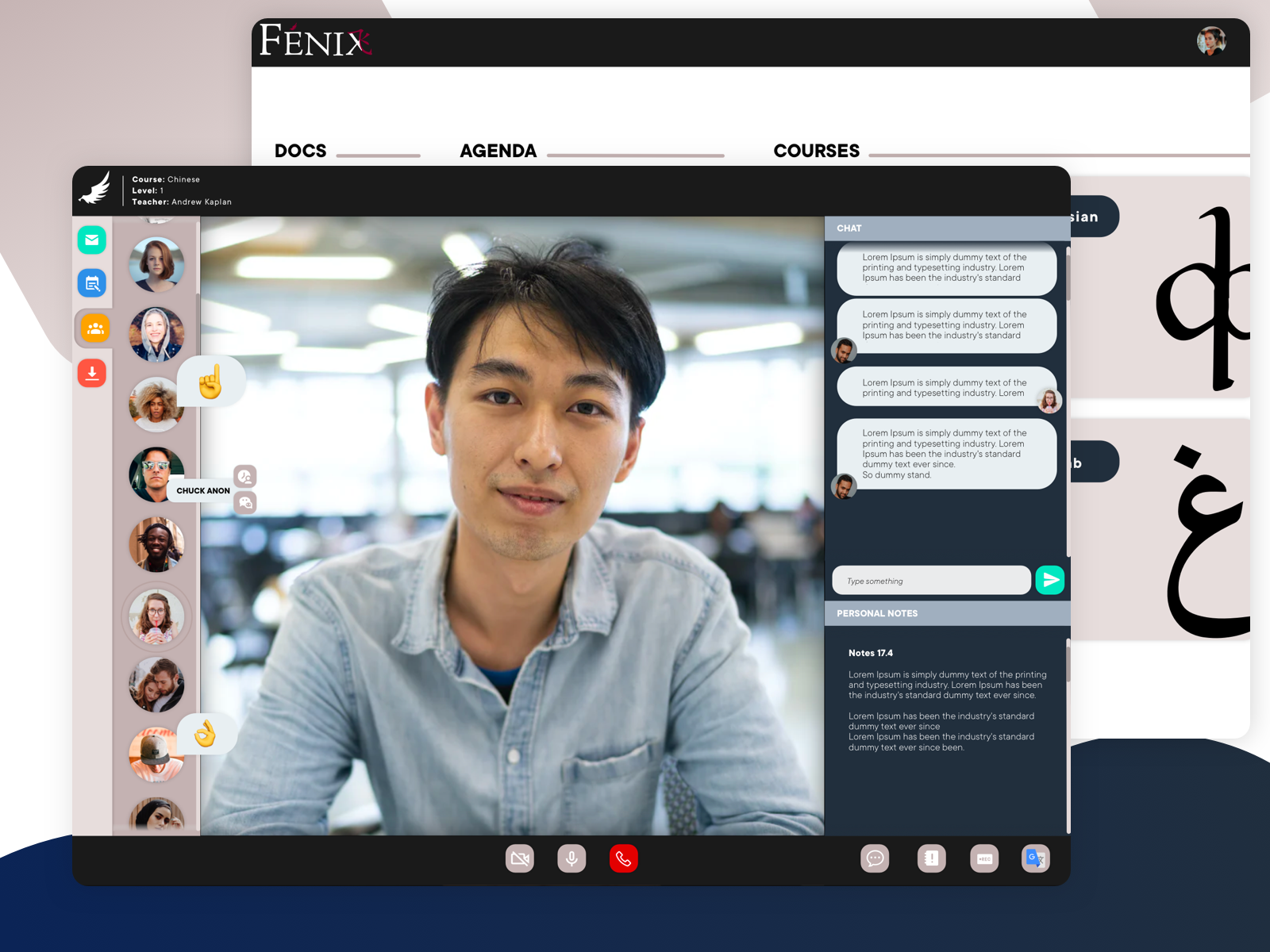Click the white bird logo in call header
The height and width of the screenshot is (952, 1270).
click(96, 189)
